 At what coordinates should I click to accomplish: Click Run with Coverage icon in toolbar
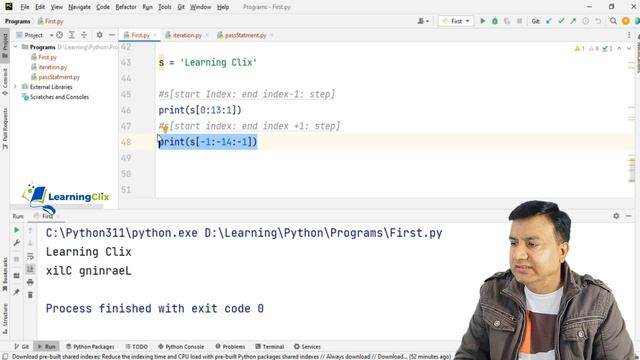507,21
